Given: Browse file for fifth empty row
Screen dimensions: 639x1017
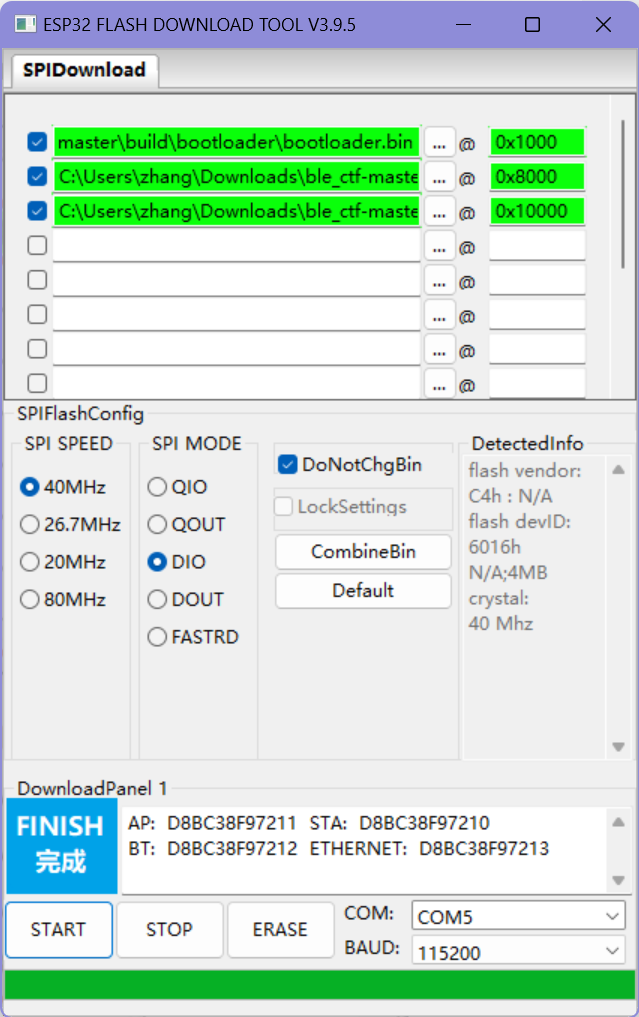Looking at the screenshot, I should (x=439, y=281).
